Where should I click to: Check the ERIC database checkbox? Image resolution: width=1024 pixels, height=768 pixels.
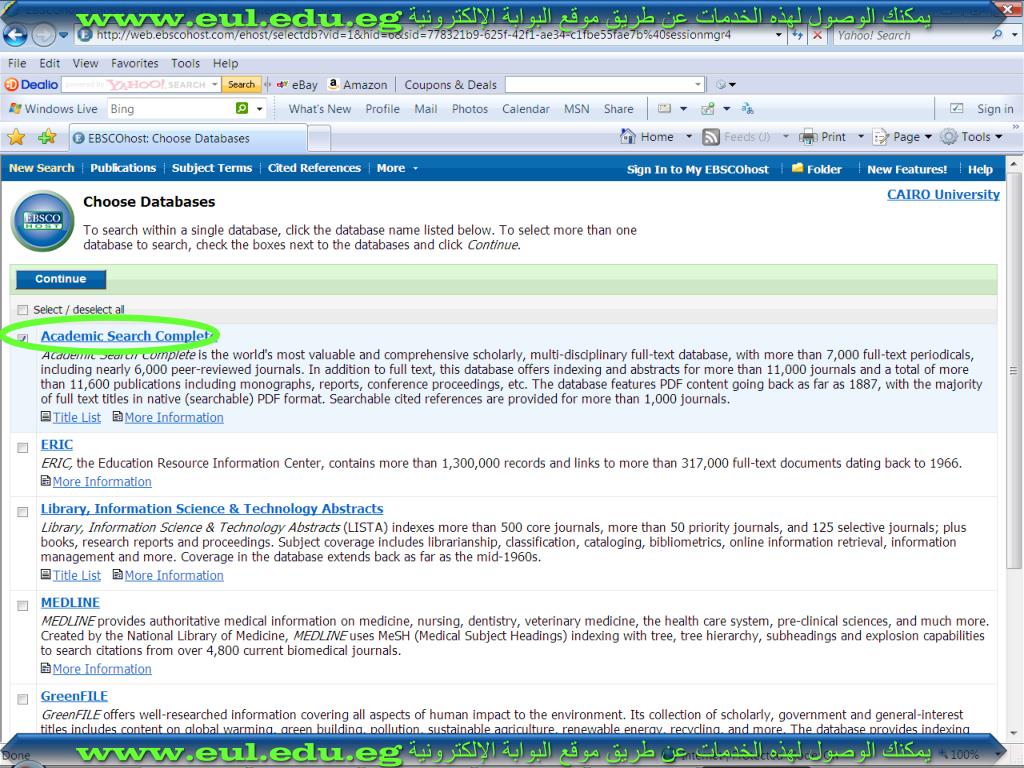tap(23, 447)
